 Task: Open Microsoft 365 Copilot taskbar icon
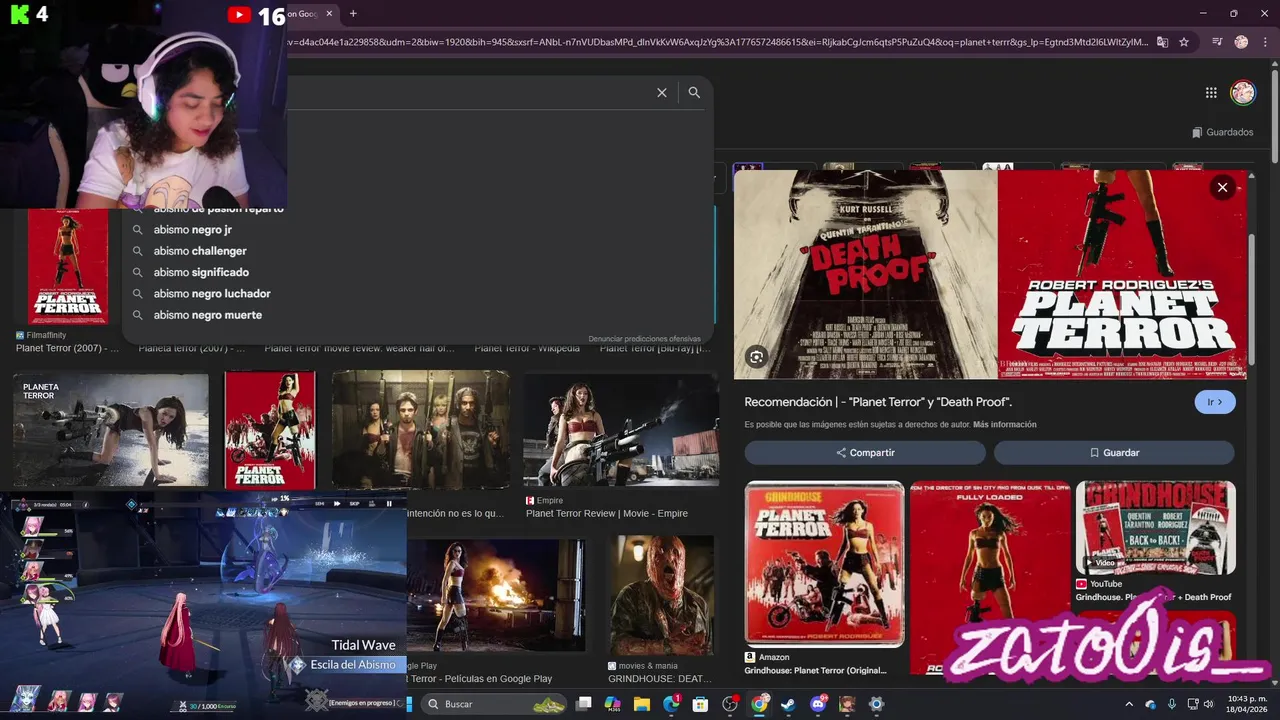click(613, 704)
